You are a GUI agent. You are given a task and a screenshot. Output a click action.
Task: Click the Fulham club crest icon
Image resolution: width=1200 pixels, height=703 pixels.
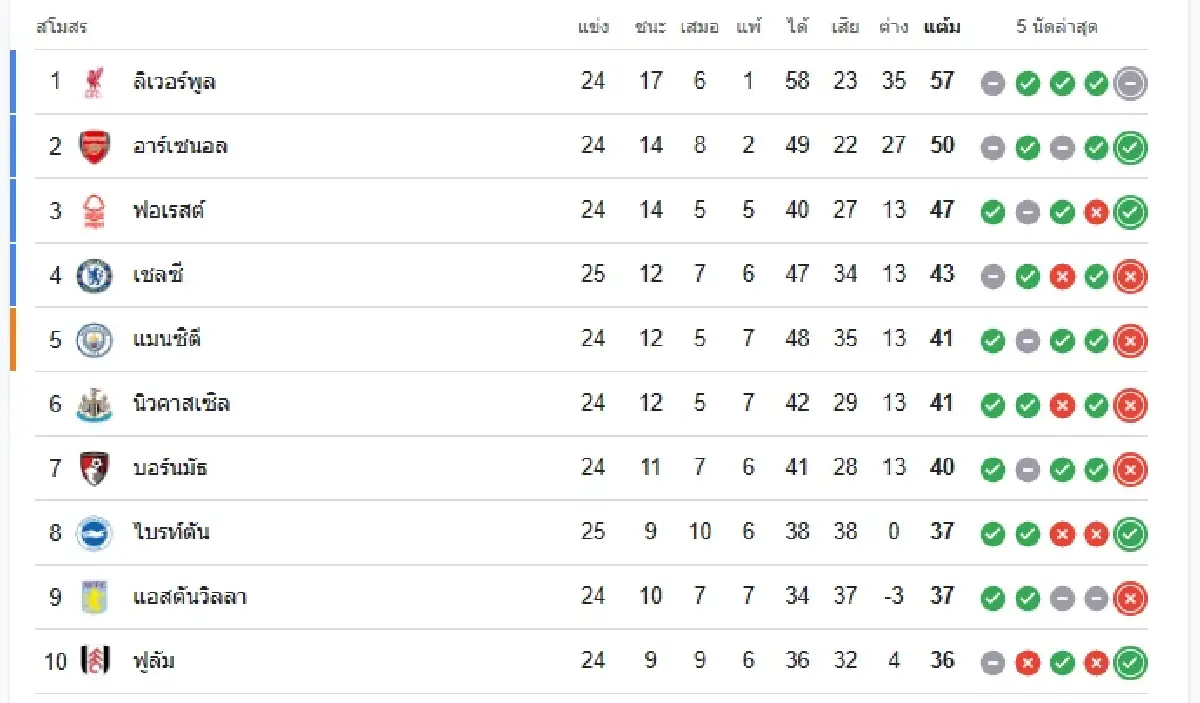coord(93,661)
